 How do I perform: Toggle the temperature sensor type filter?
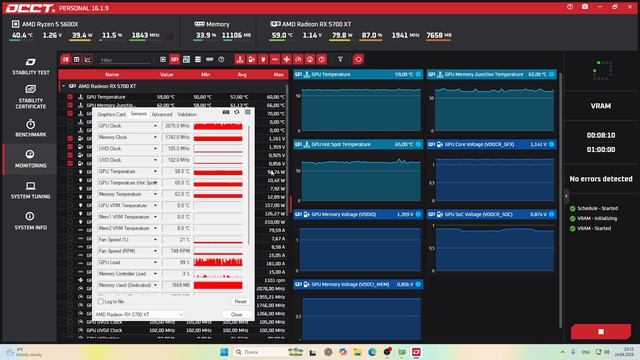coord(240,60)
